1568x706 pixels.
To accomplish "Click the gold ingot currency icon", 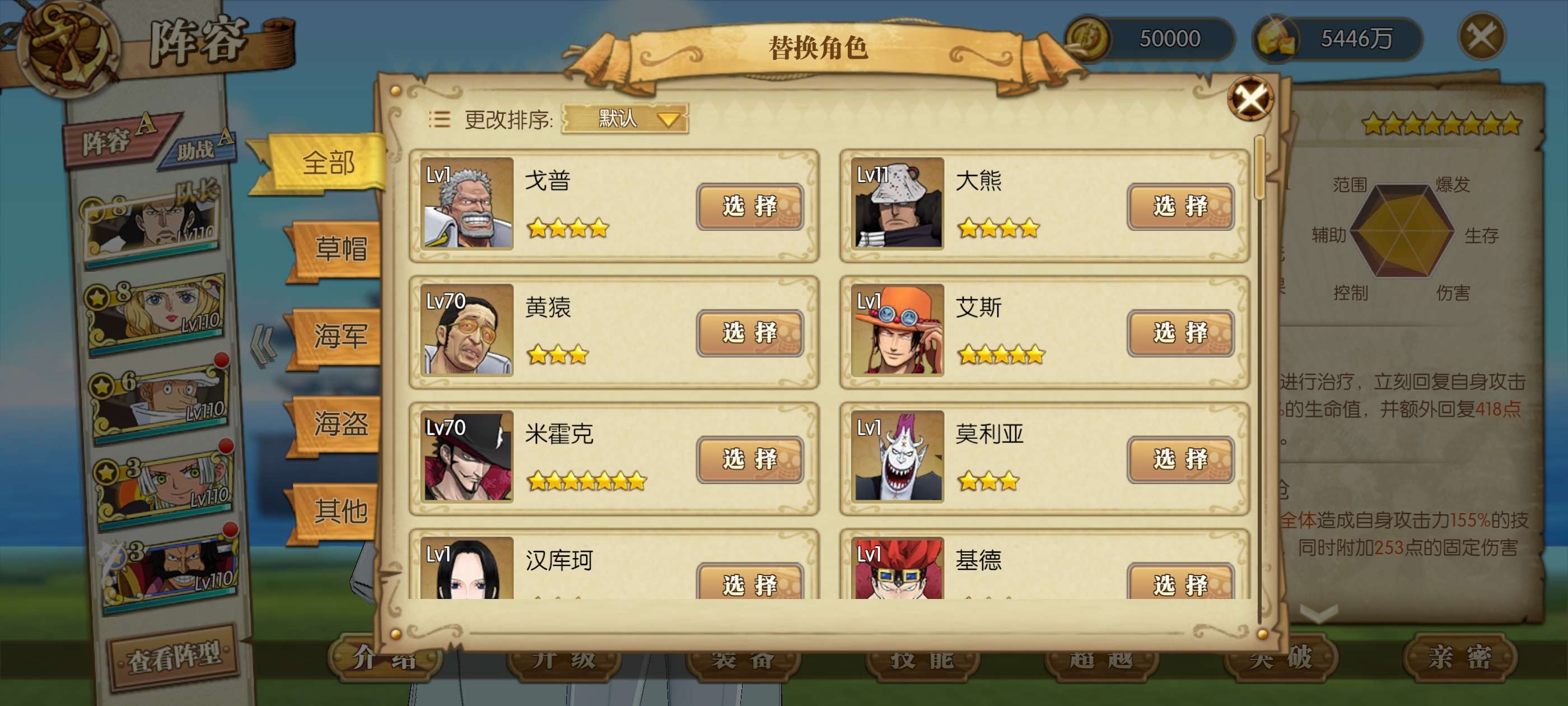I will 1276,38.
